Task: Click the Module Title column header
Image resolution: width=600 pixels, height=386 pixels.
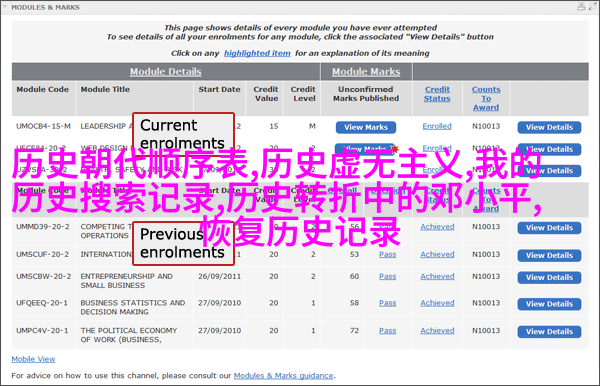Action: 105,89
